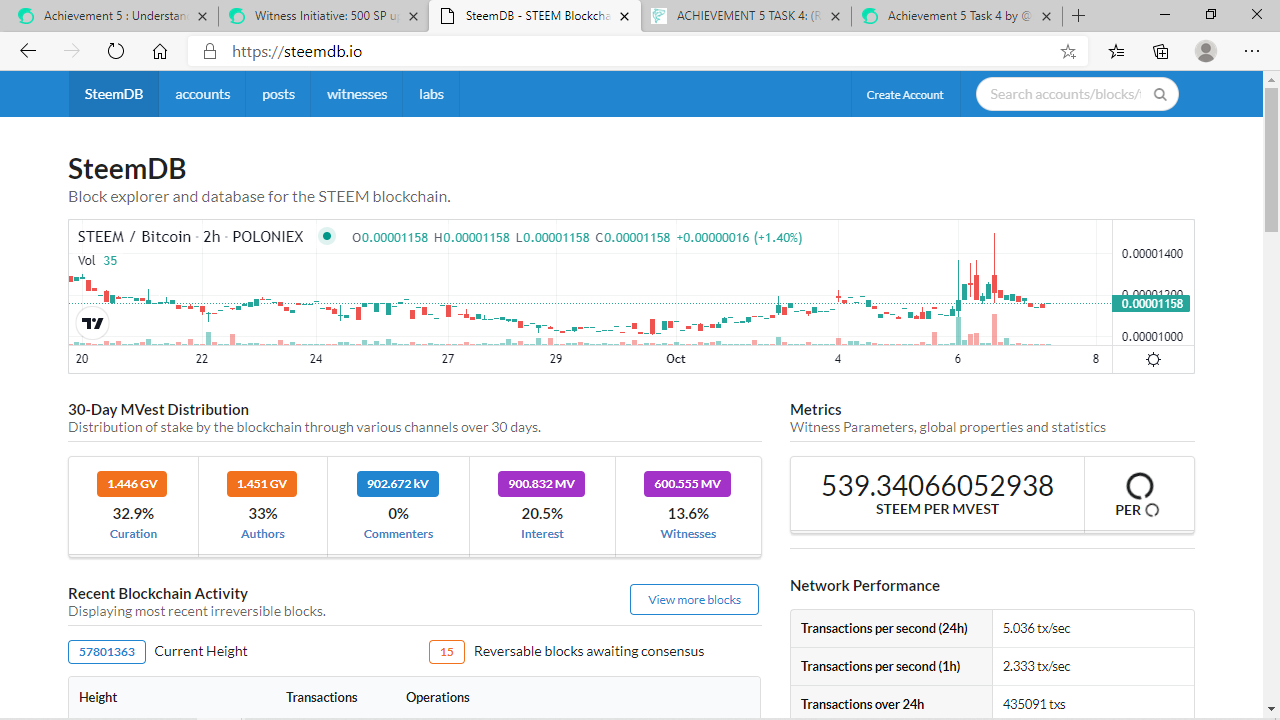The width and height of the screenshot is (1280, 720).
Task: Click the search magnifier in SteemDB search
Action: pos(1160,95)
